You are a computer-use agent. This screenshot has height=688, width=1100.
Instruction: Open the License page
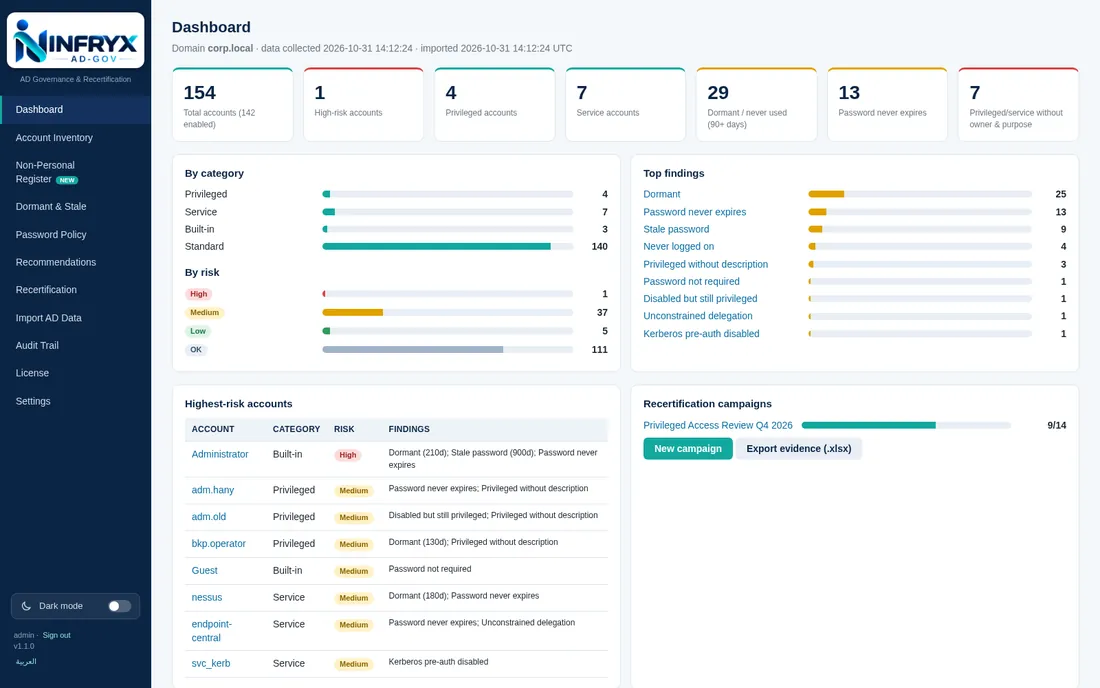click(x=76, y=373)
